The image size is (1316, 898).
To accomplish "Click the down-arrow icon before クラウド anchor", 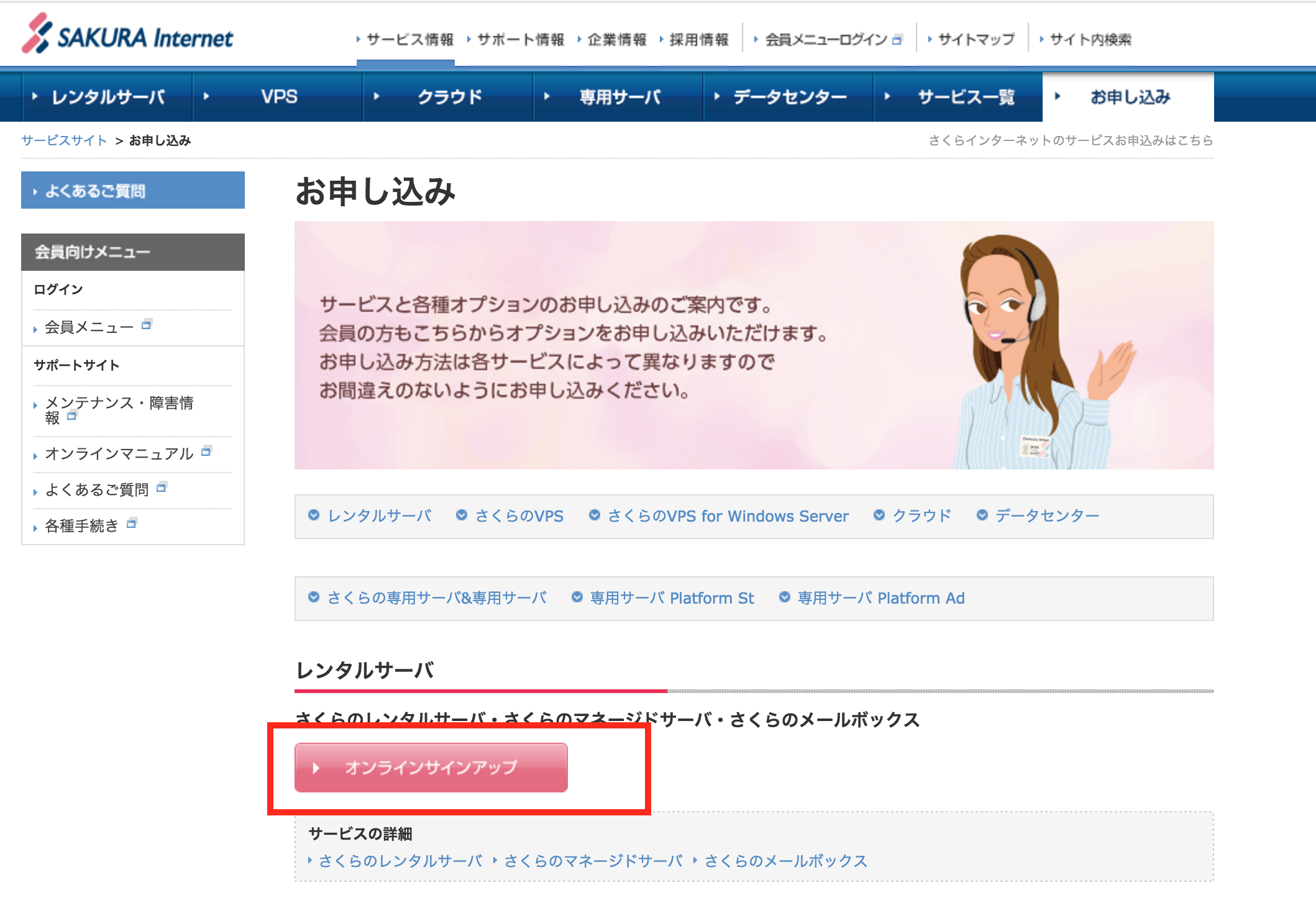I will (879, 515).
